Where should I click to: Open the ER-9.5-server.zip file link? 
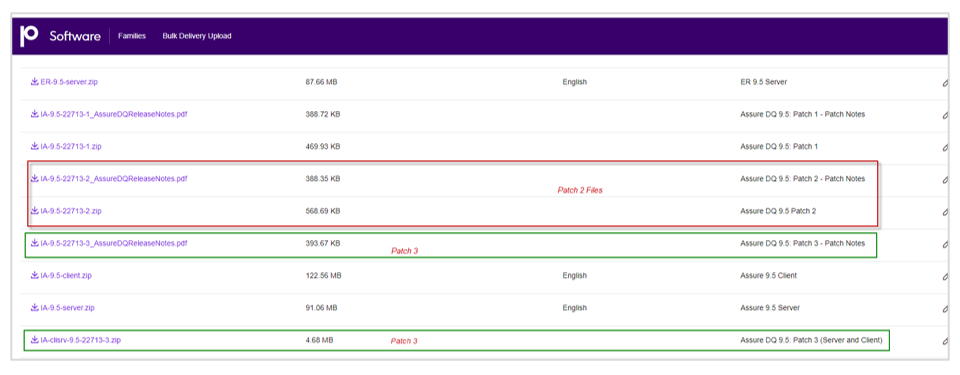tap(68, 82)
